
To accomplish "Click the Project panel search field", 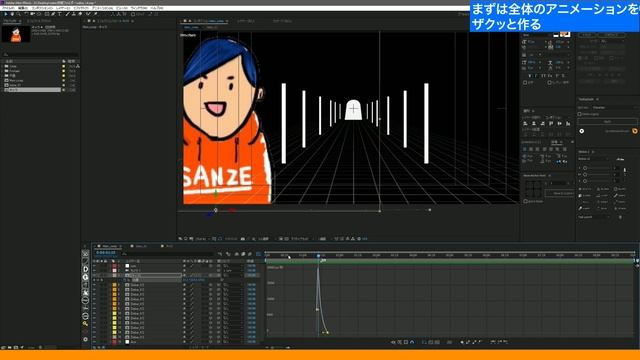I will (x=40, y=55).
